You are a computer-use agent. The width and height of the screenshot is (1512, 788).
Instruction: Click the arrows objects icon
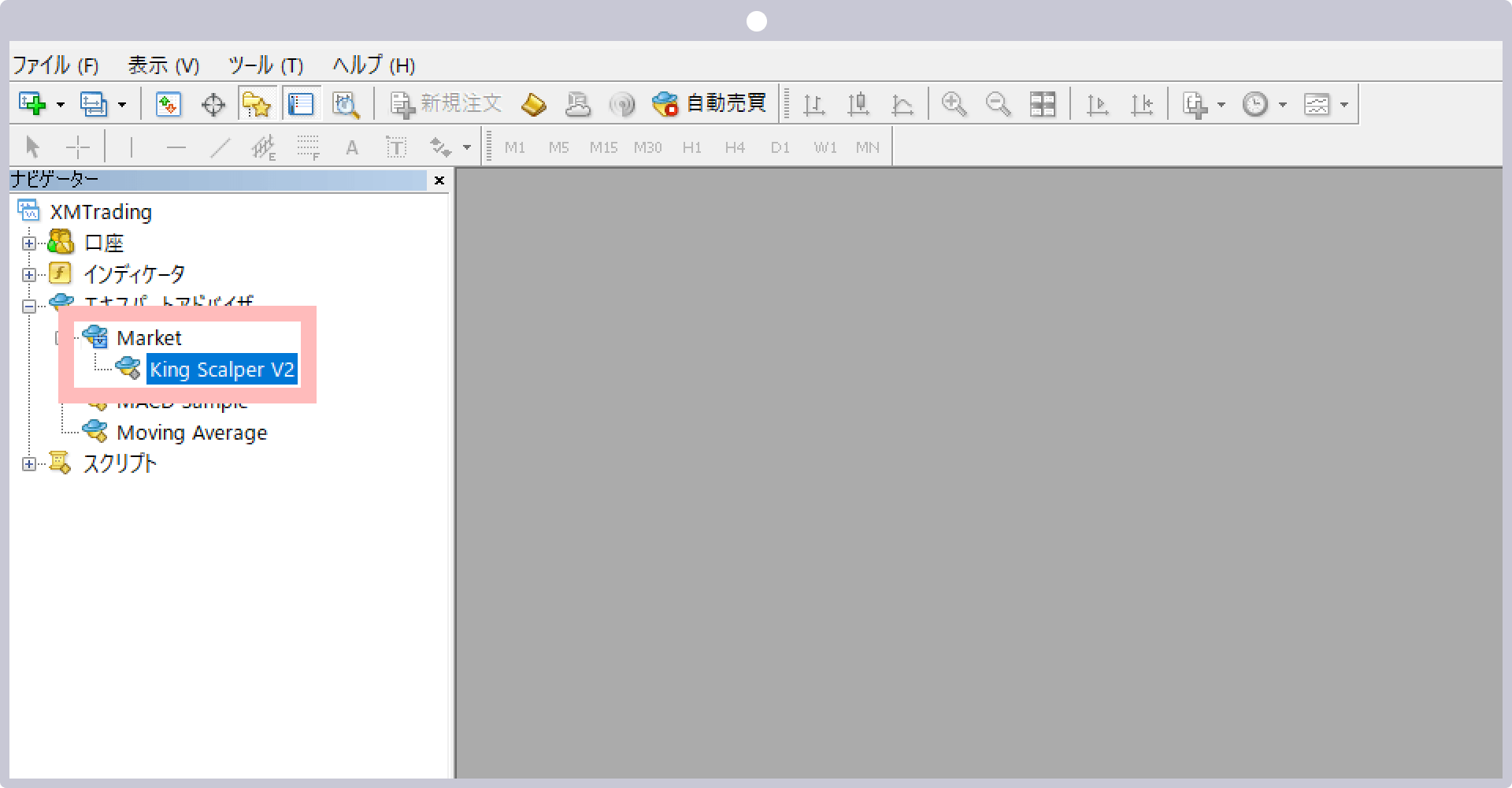(x=440, y=147)
